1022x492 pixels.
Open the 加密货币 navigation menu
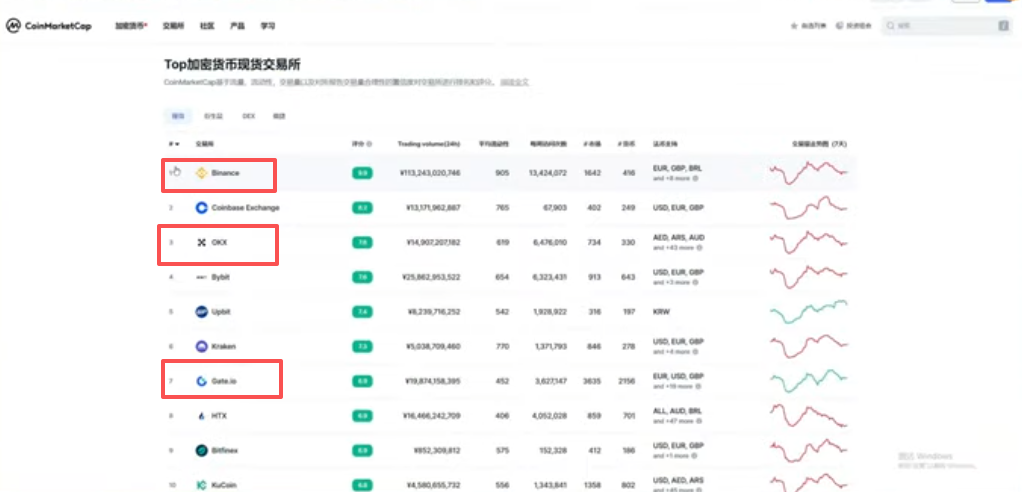click(x=131, y=26)
